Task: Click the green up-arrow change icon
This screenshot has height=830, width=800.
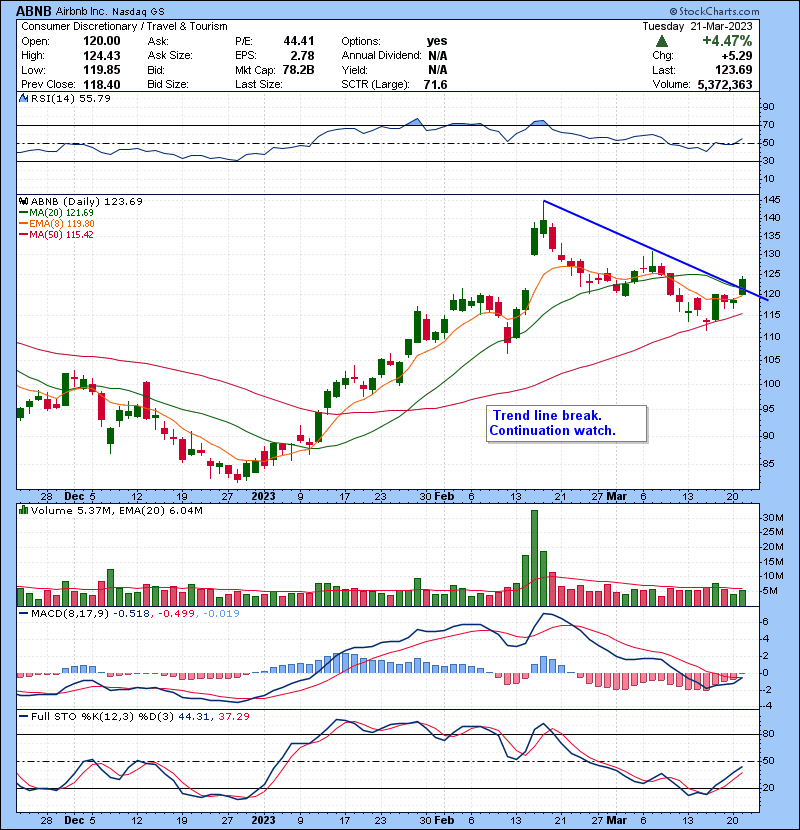Action: pyautogui.click(x=661, y=41)
